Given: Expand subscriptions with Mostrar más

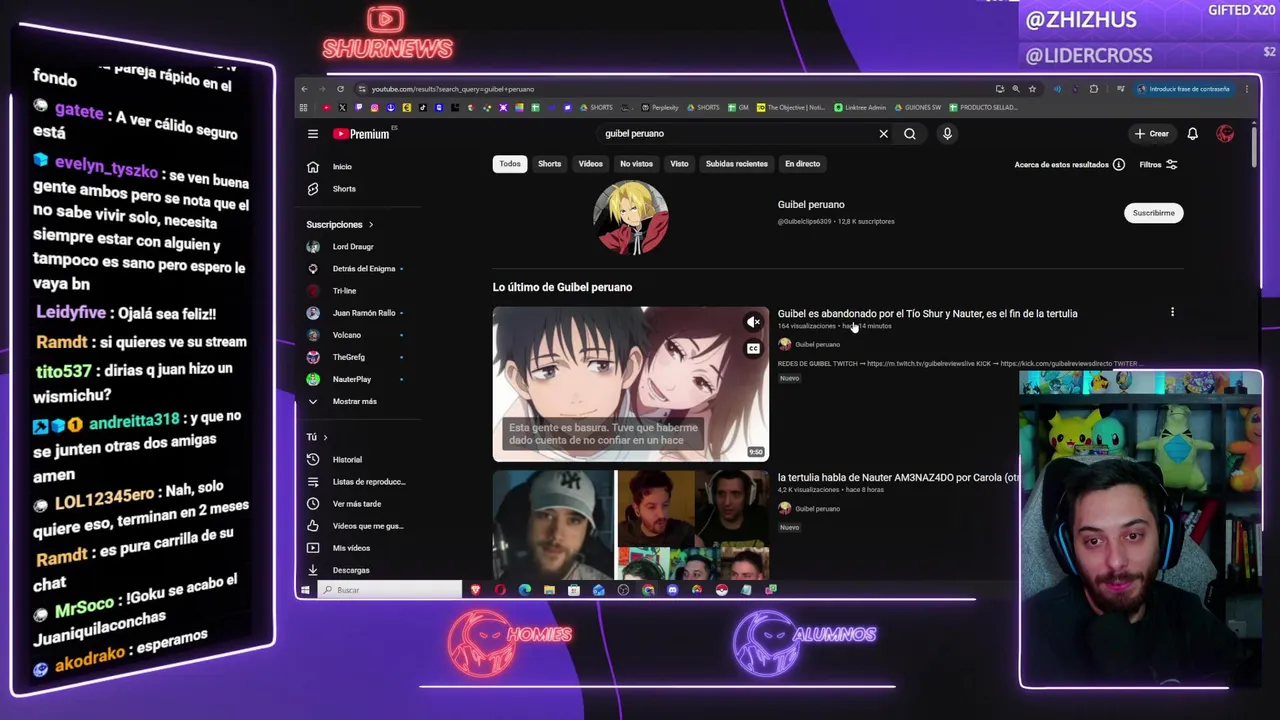Looking at the screenshot, I should click(355, 402).
